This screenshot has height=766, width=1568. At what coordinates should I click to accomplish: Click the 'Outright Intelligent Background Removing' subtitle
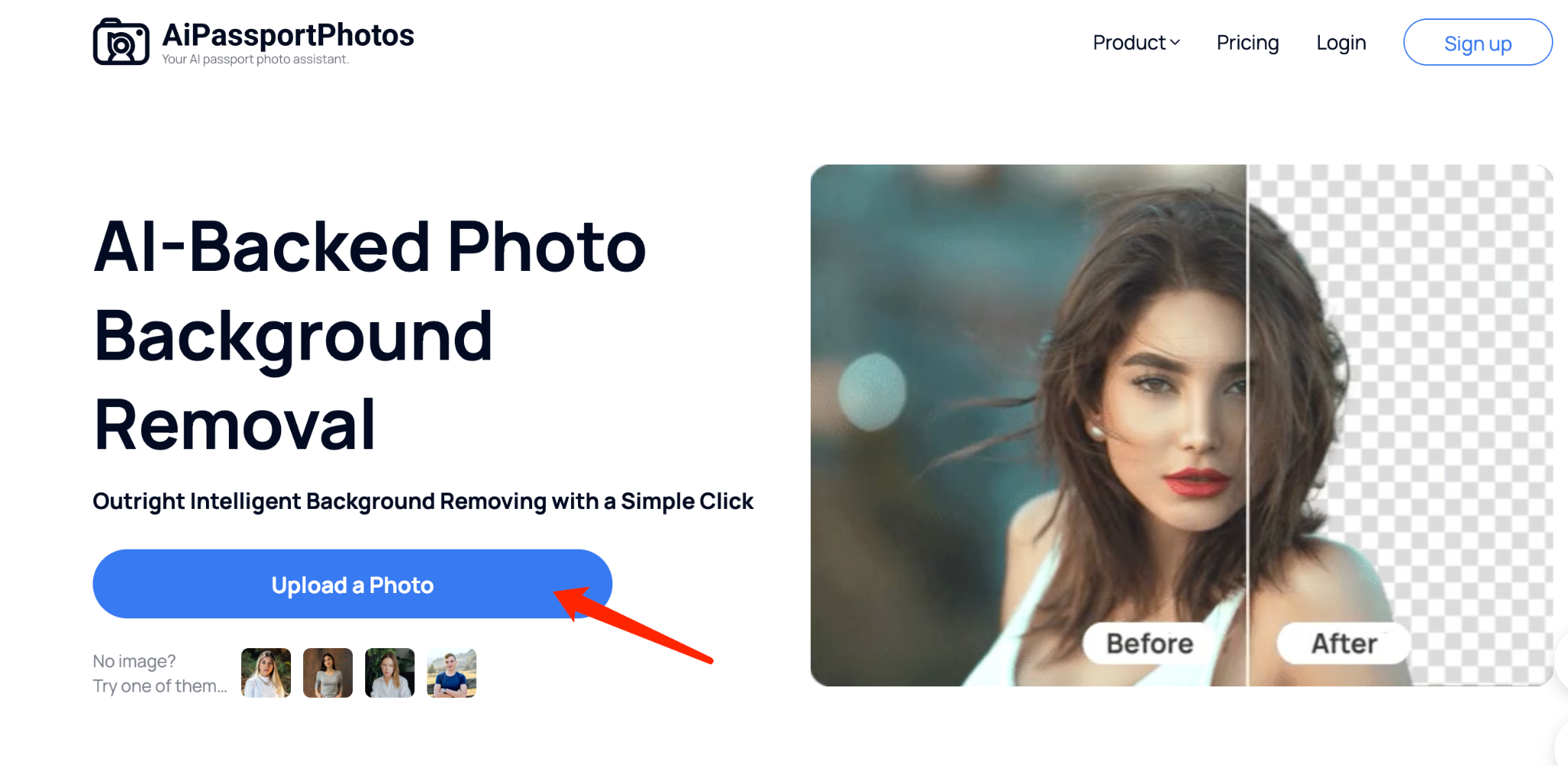423,501
